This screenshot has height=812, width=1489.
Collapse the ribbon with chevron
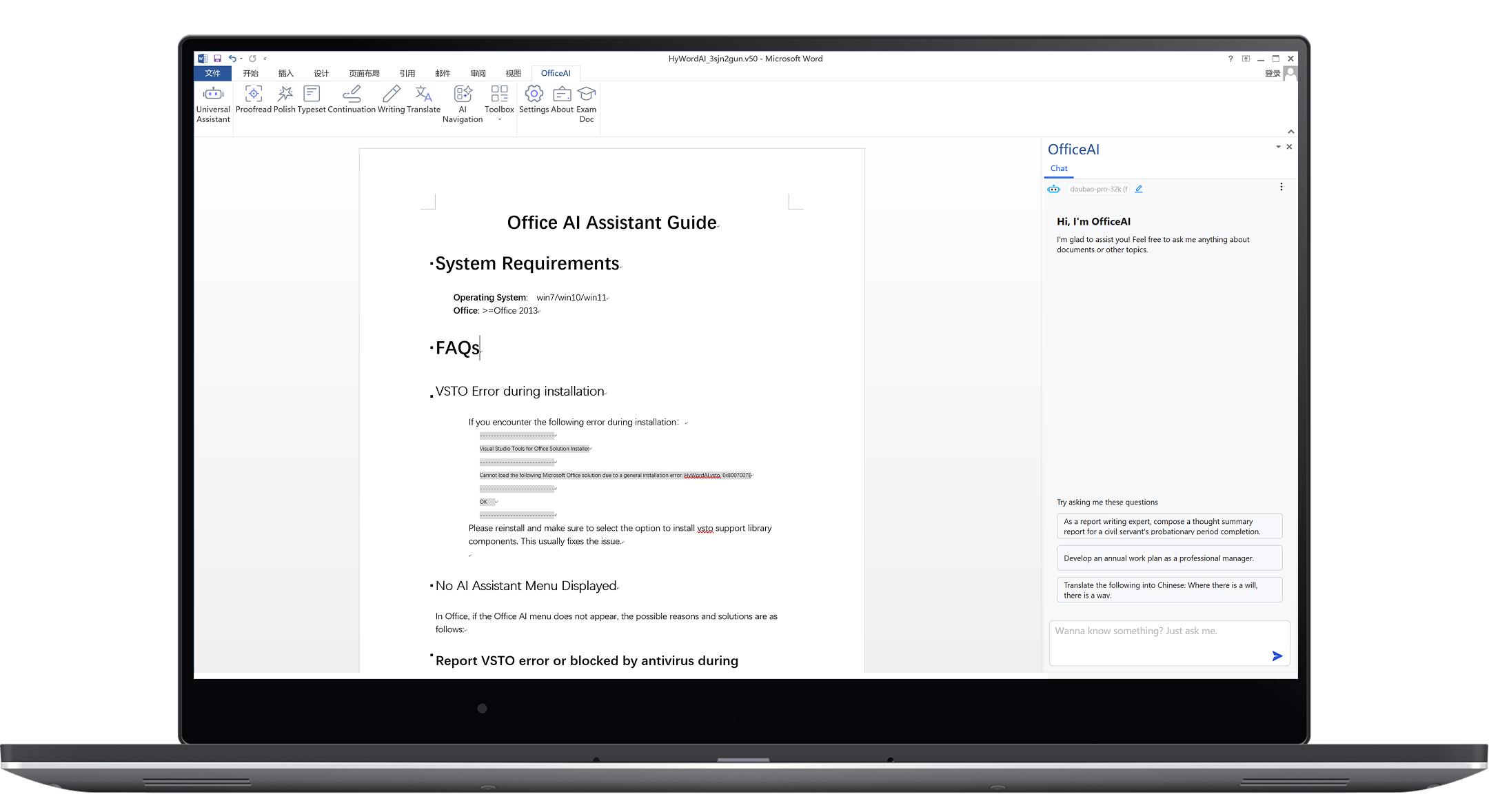pyautogui.click(x=1290, y=132)
